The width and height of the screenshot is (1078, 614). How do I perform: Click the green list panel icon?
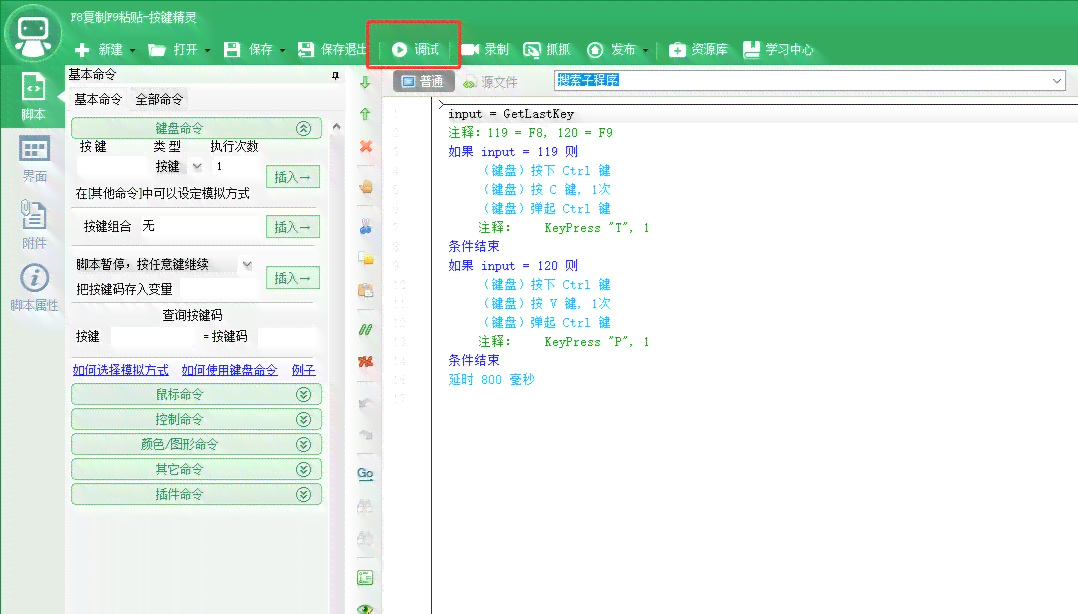point(365,578)
